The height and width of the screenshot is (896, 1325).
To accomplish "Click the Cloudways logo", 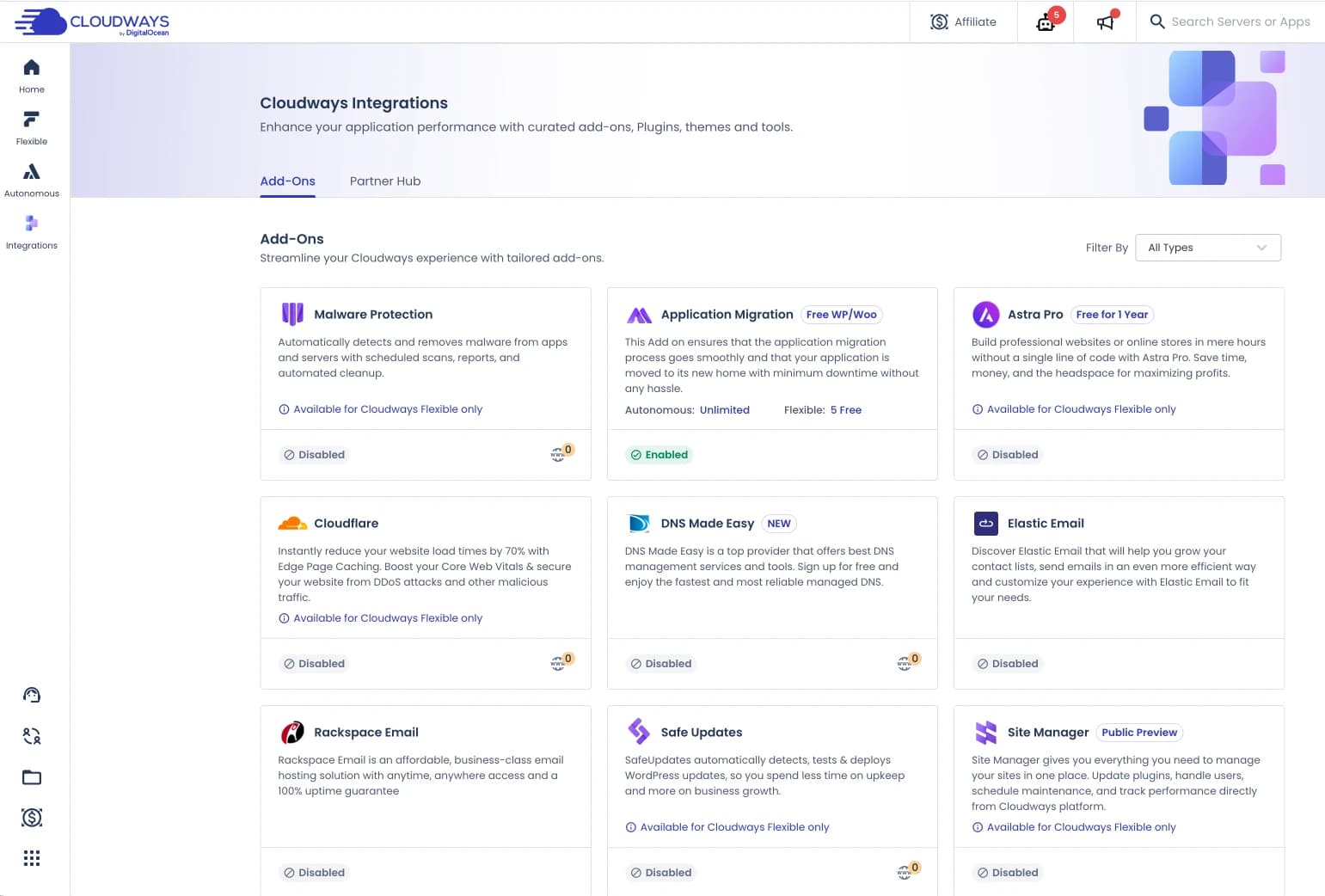I will pos(93,22).
